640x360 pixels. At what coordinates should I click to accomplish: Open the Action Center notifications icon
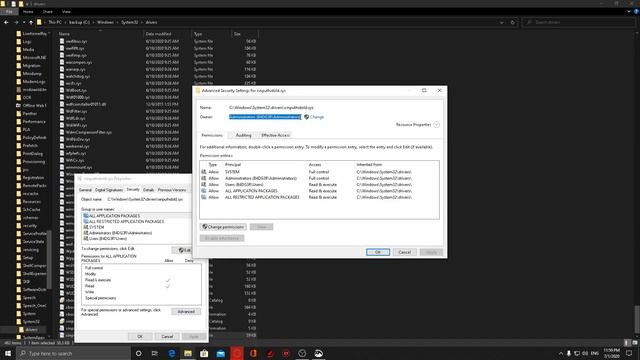pyautogui.click(x=629, y=353)
